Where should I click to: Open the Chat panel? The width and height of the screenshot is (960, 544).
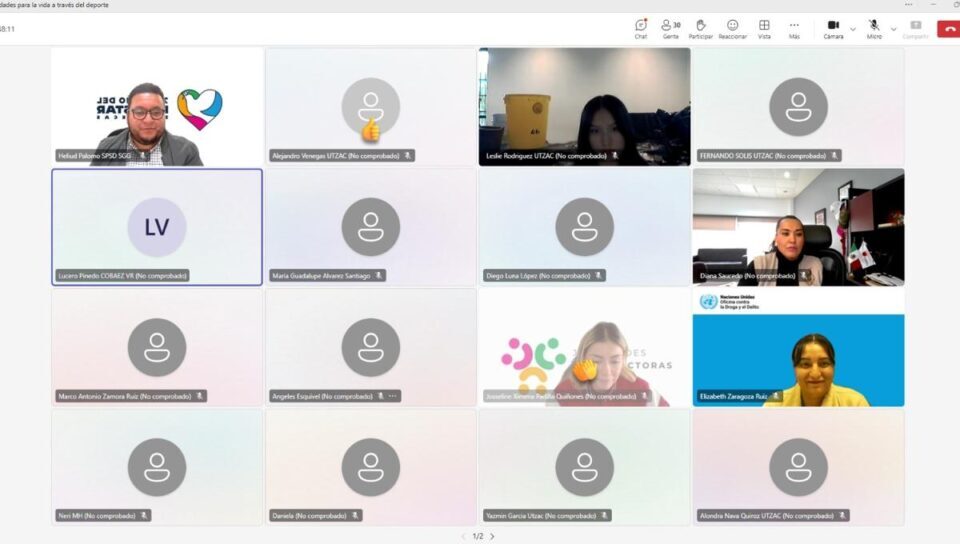[x=641, y=28]
